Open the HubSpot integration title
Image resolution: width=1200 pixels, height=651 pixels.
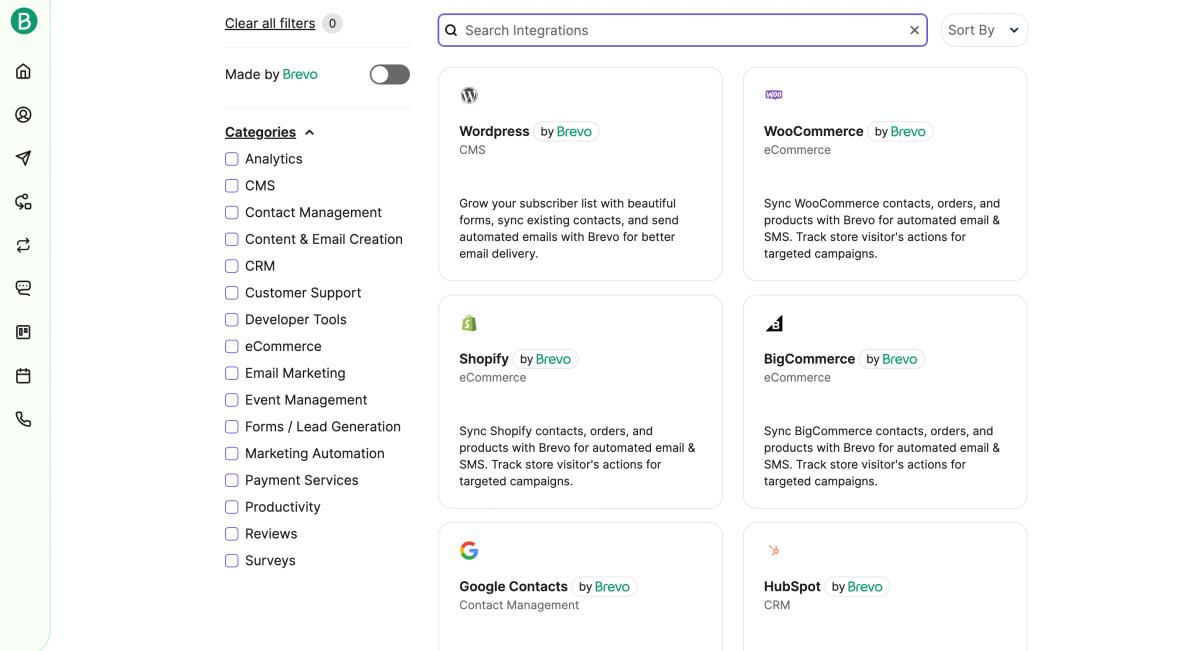(792, 587)
